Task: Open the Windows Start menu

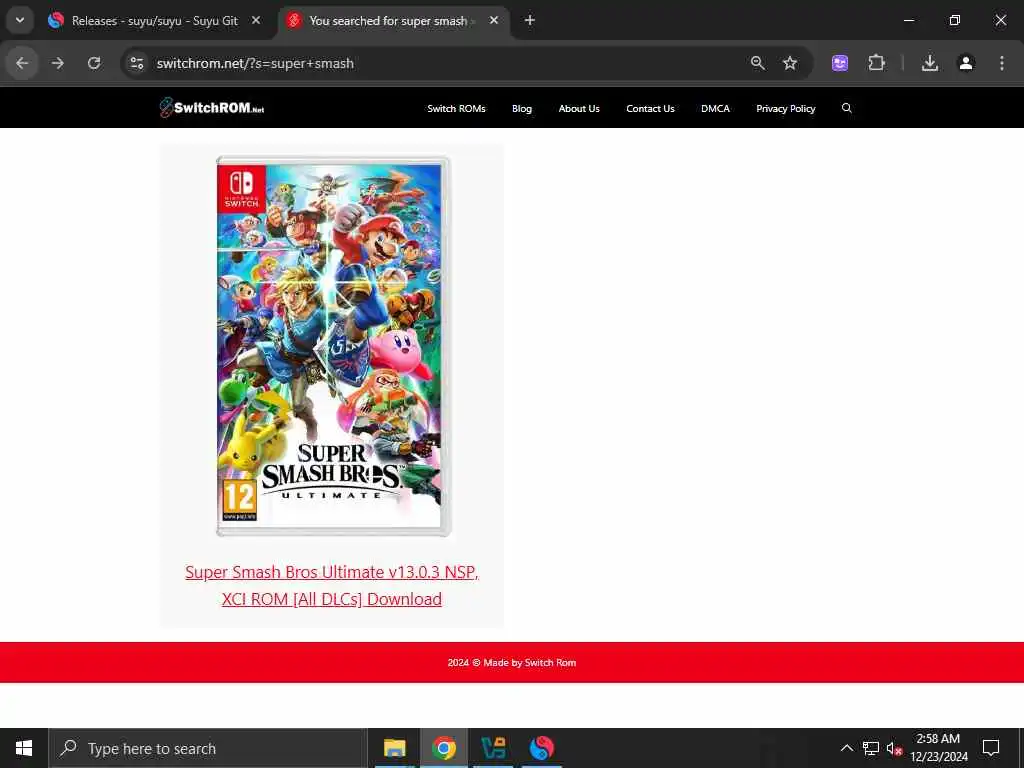Action: pos(24,748)
